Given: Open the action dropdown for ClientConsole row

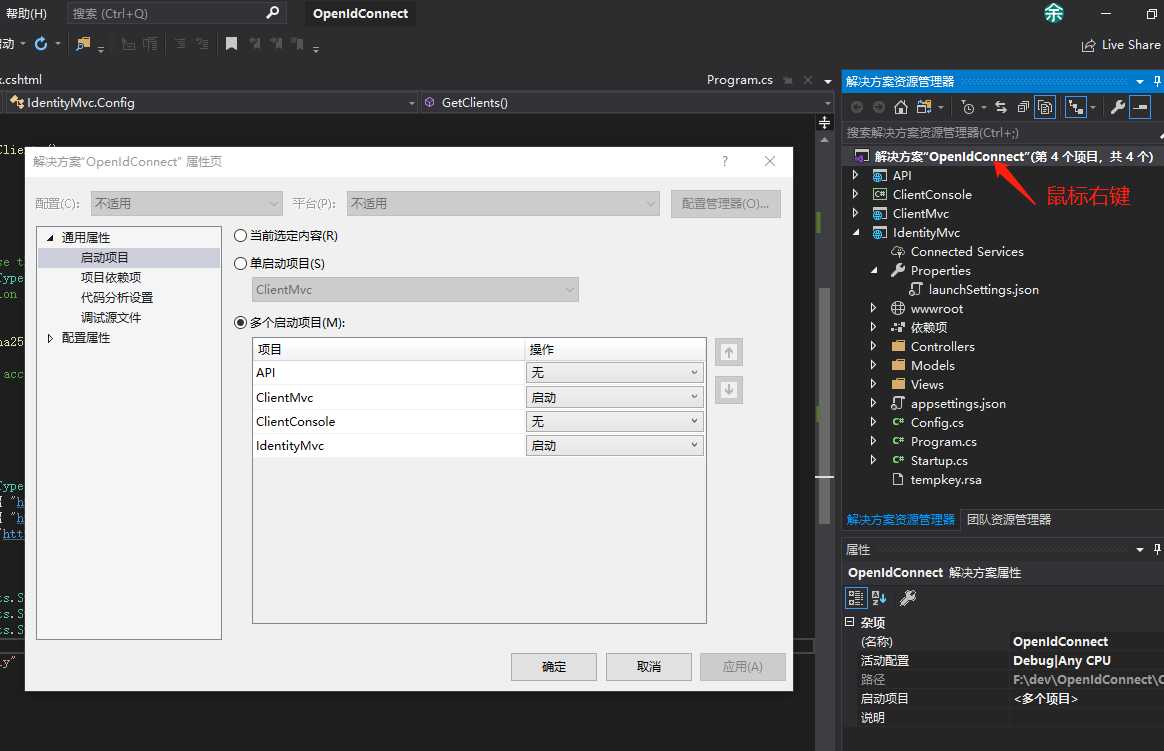Looking at the screenshot, I should coord(615,422).
